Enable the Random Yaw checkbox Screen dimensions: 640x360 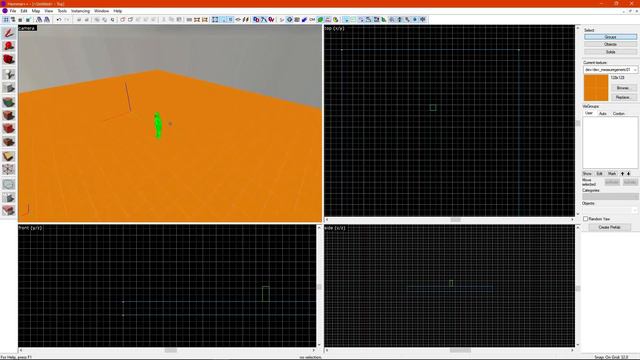[586, 219]
